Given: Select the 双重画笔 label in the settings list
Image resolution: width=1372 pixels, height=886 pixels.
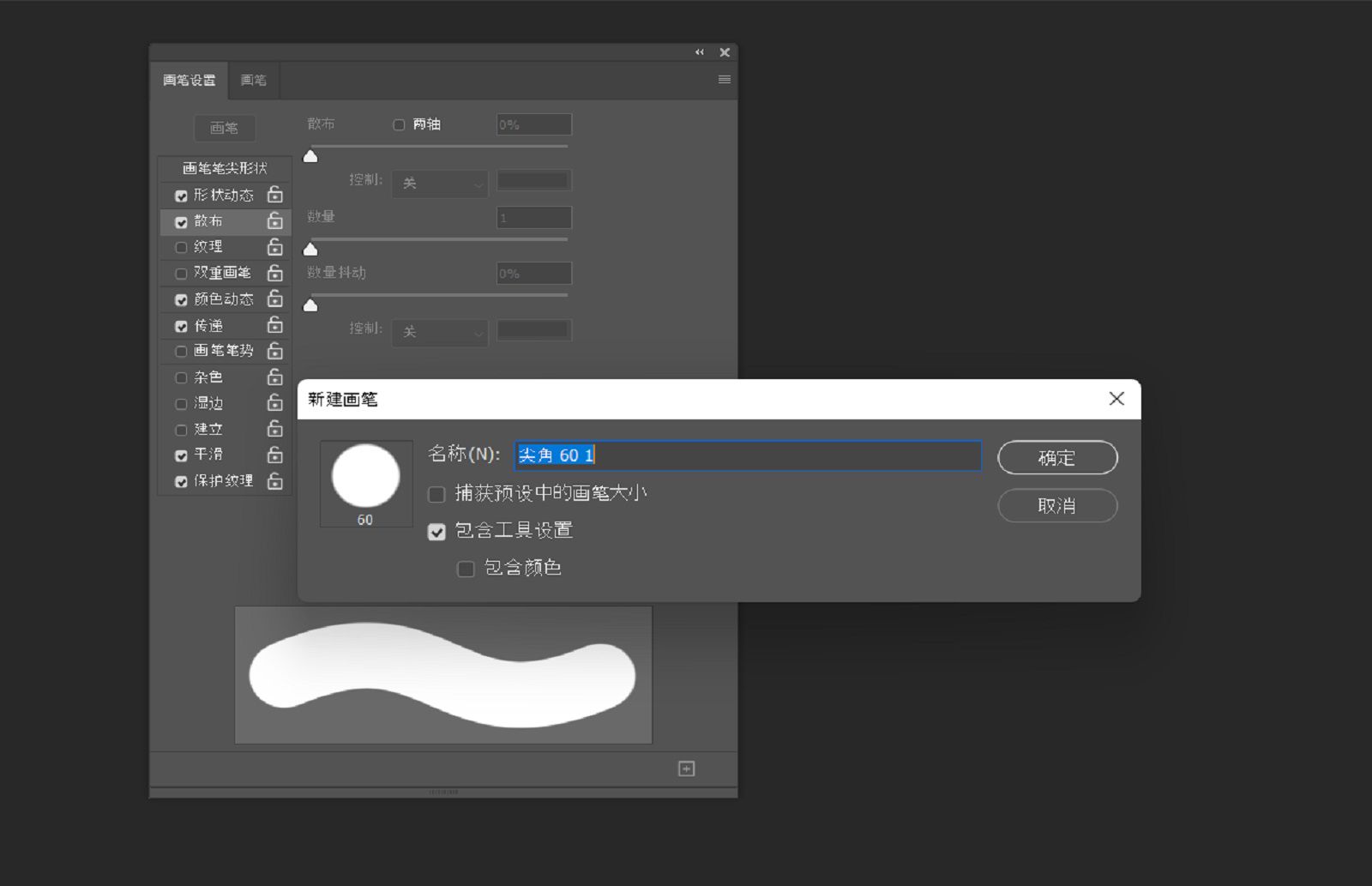Looking at the screenshot, I should click(222, 273).
